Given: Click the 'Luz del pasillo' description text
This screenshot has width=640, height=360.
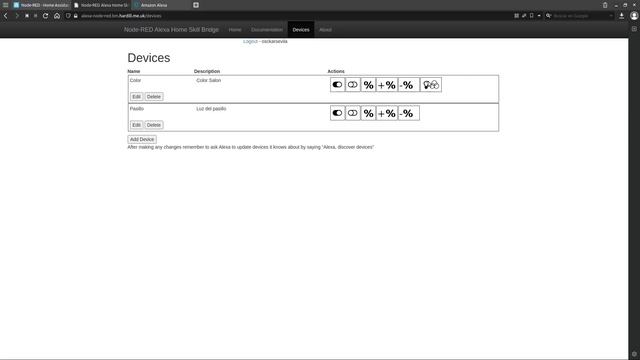Looking at the screenshot, I should pyautogui.click(x=211, y=109).
